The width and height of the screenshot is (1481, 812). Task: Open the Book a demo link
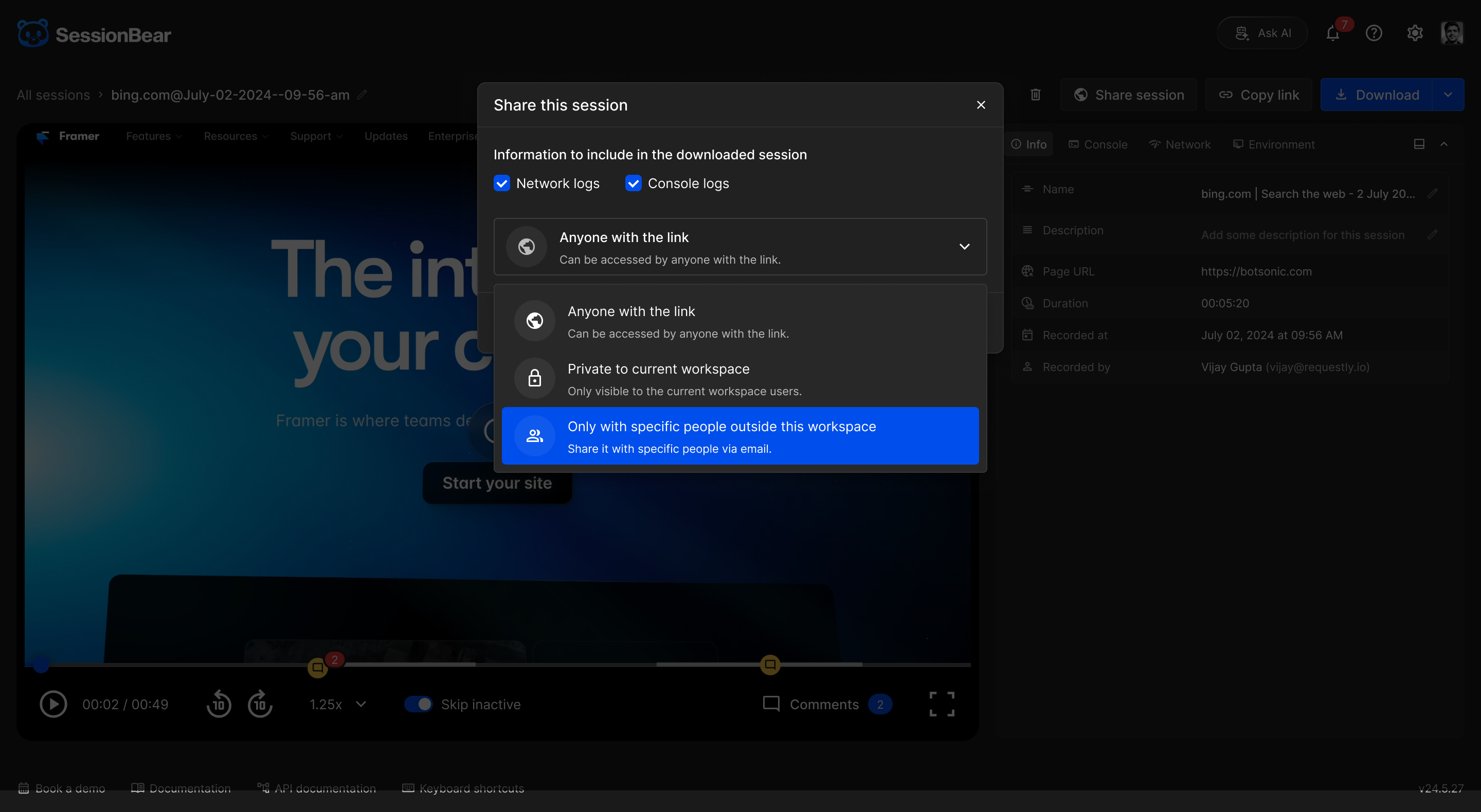(x=62, y=788)
